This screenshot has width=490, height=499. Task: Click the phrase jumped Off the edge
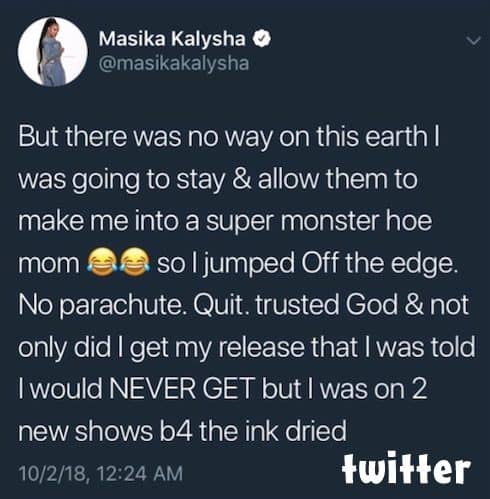coord(328,264)
